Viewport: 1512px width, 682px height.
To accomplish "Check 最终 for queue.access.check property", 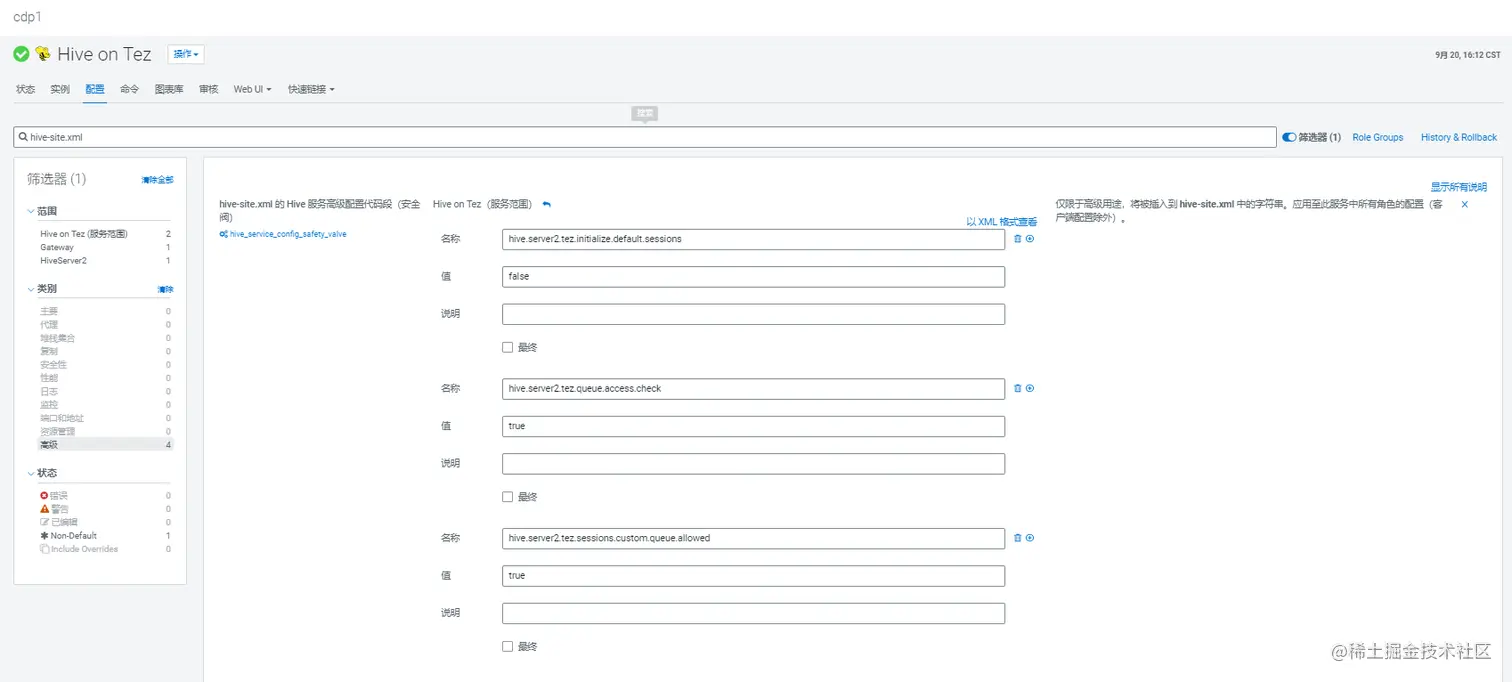I will pos(508,497).
